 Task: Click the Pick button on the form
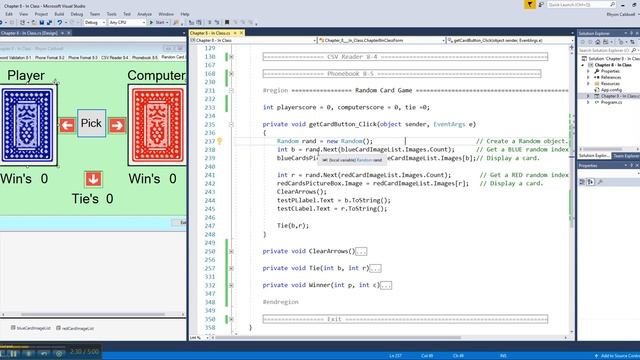[x=91, y=123]
